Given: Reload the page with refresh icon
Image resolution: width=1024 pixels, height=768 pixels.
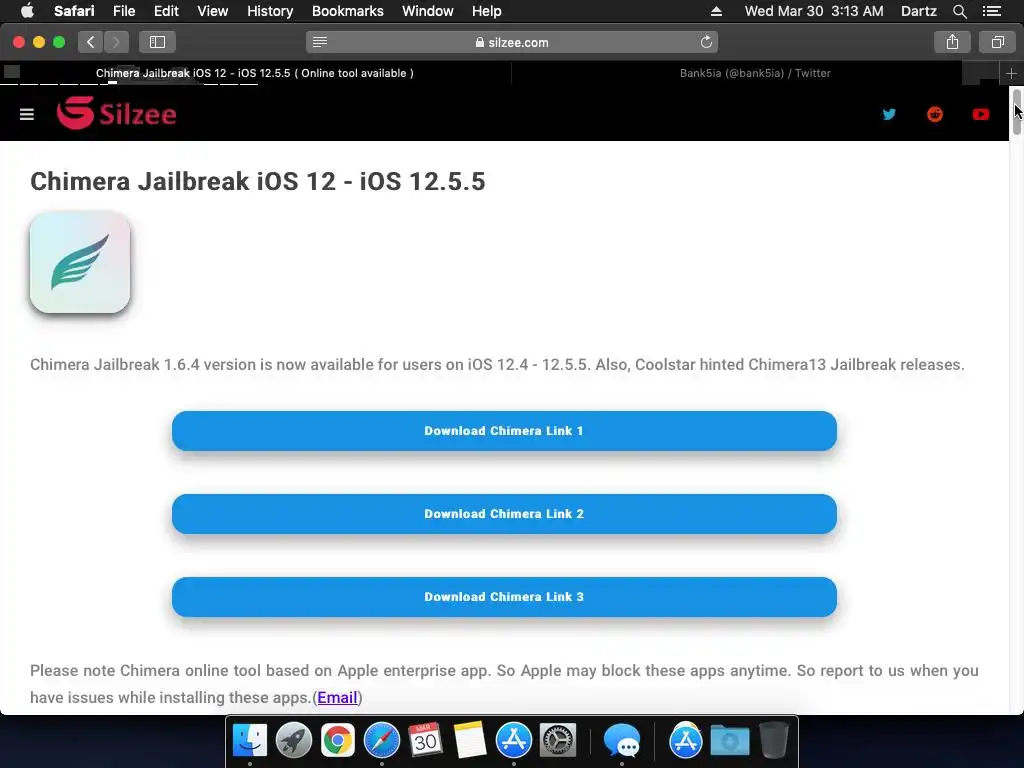Looking at the screenshot, I should [x=706, y=42].
